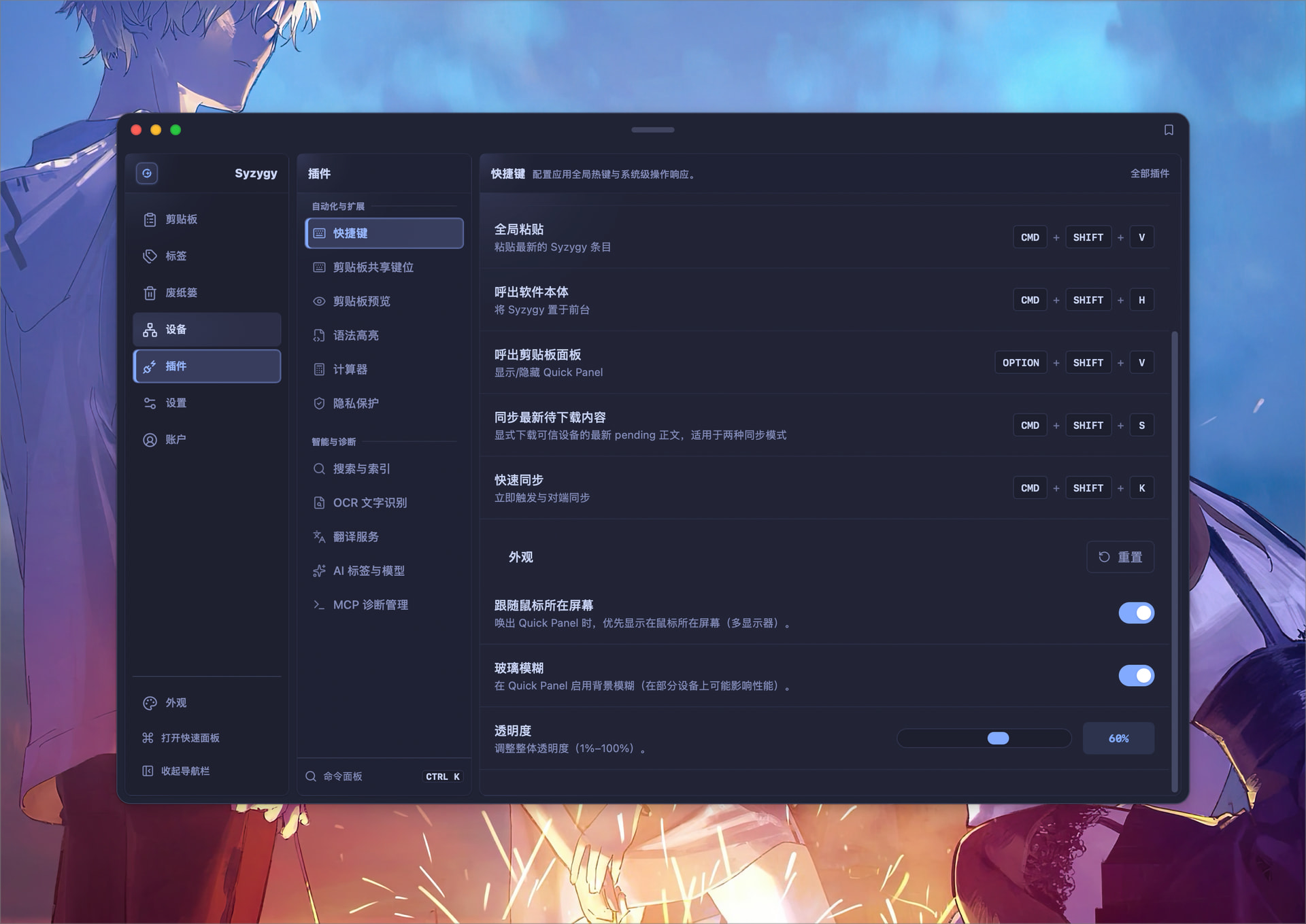1306x924 pixels.
Task: Click the search icon in 命令面板 bar
Action: point(311,776)
